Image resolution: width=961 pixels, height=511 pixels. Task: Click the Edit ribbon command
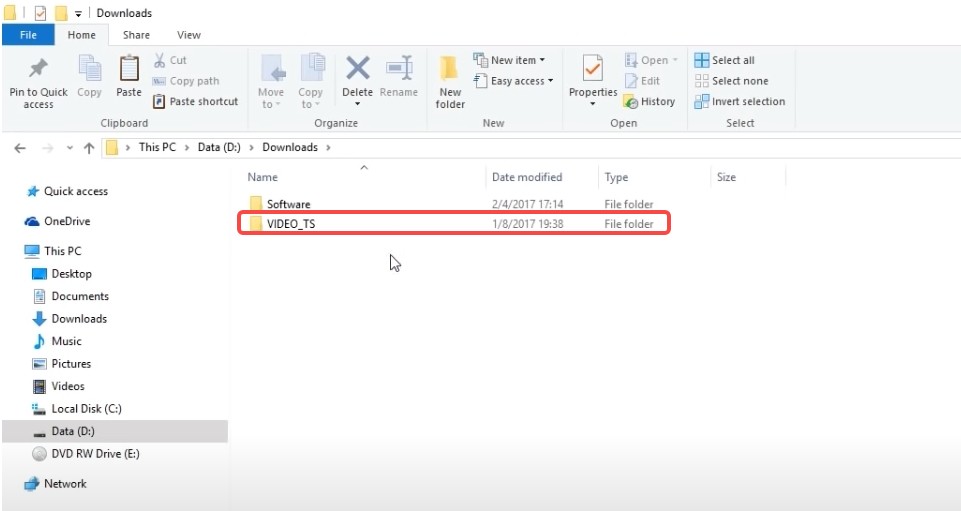click(x=642, y=81)
